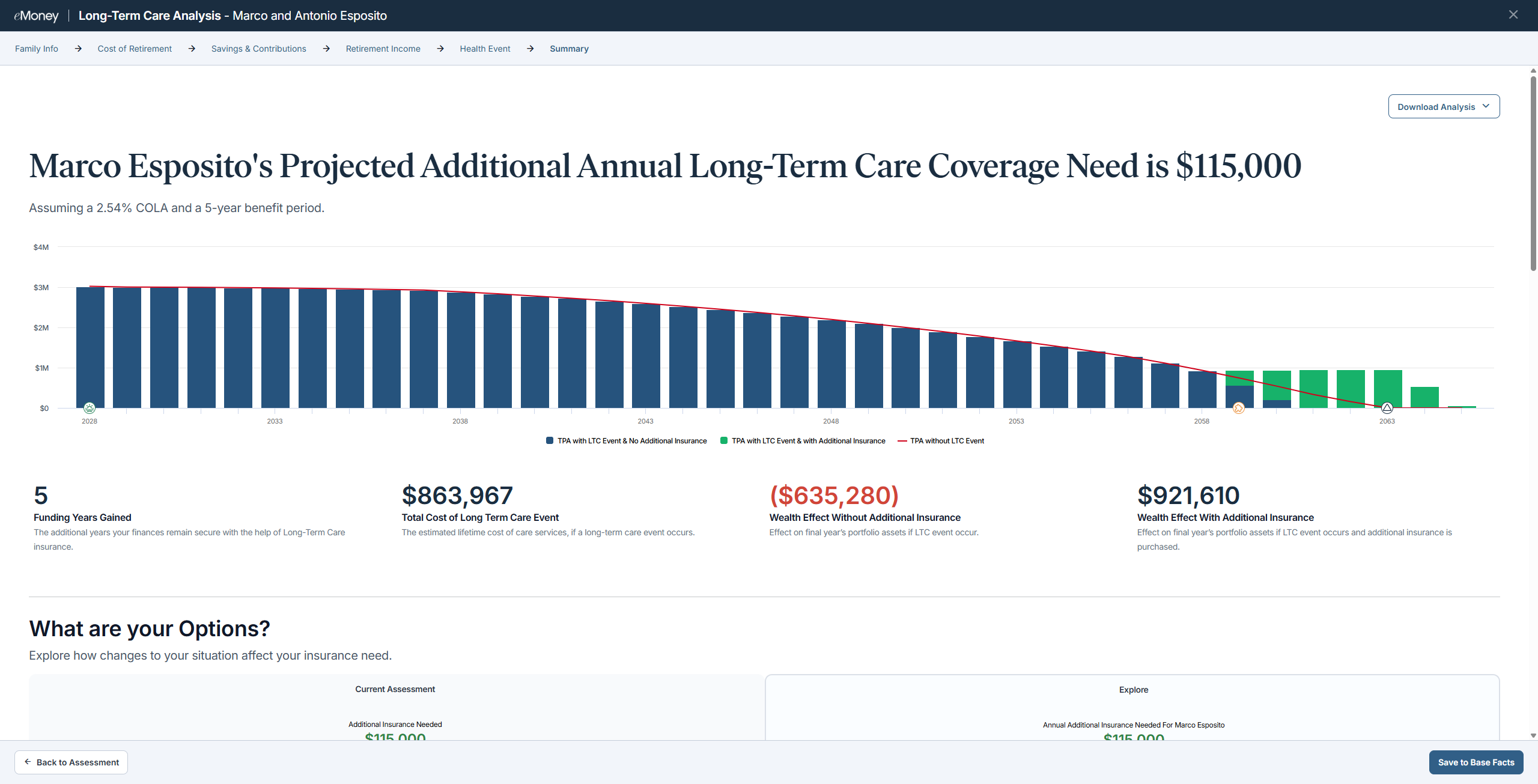The height and width of the screenshot is (784, 1538).
Task: Close the Long-Term Care Analysis window
Action: [1513, 15]
